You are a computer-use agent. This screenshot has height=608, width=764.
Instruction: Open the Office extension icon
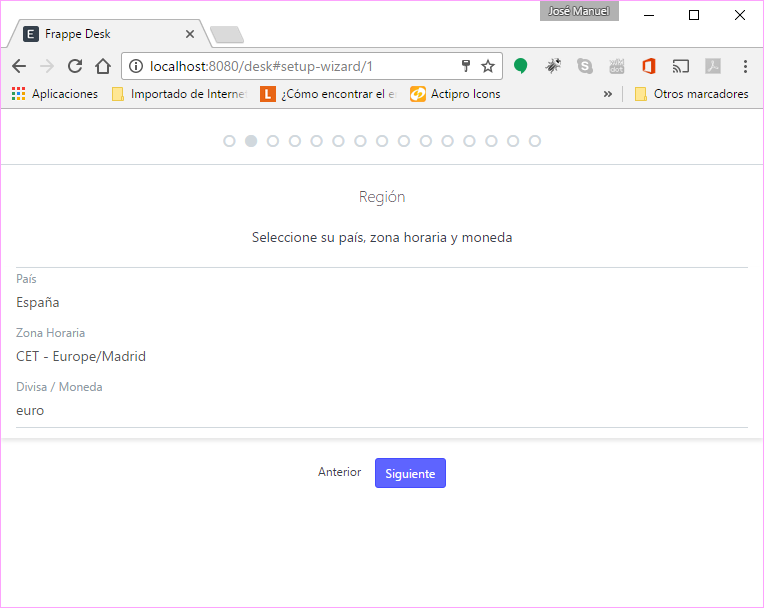click(x=649, y=66)
